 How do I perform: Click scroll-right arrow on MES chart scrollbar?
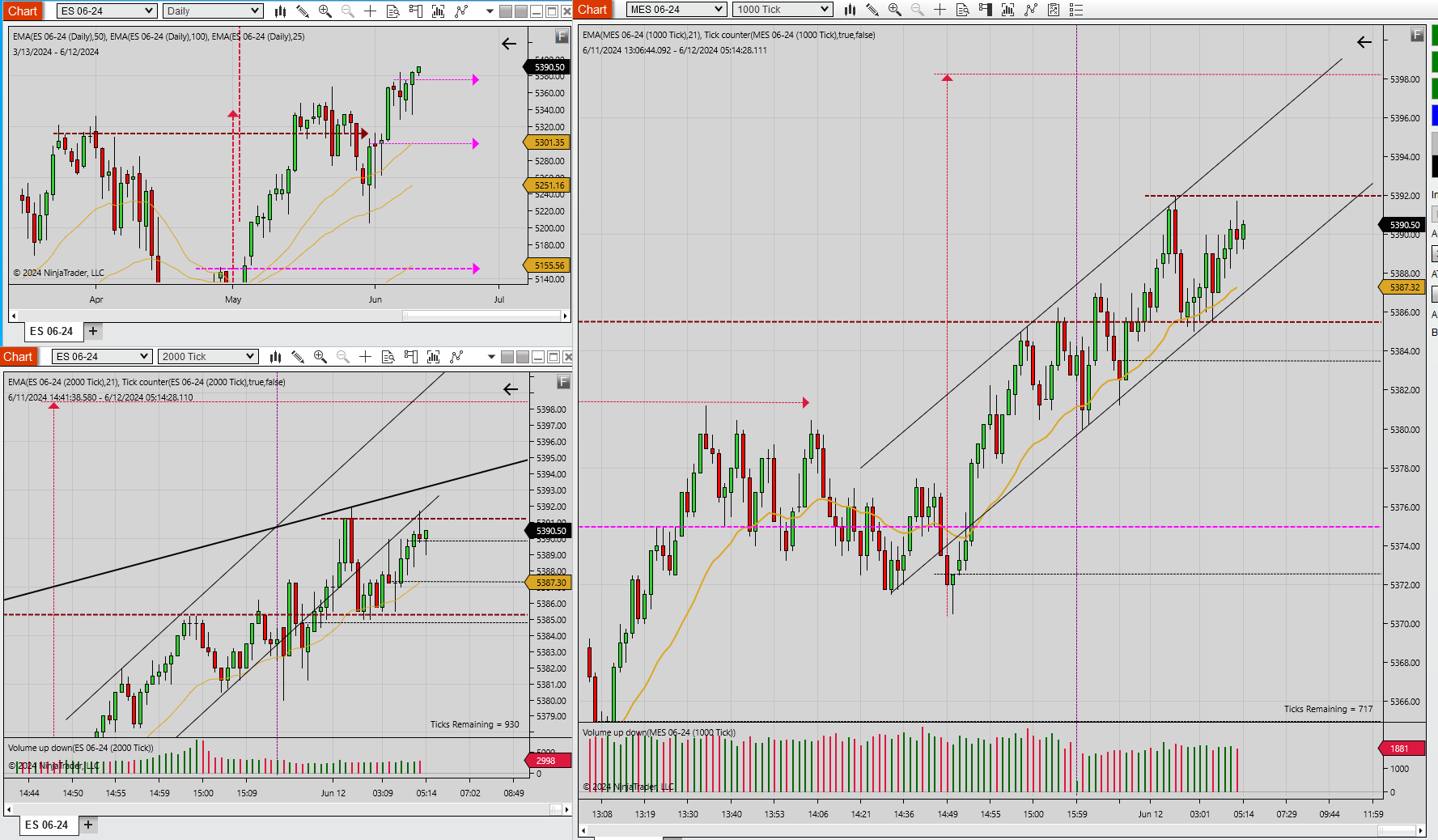[x=1420, y=830]
